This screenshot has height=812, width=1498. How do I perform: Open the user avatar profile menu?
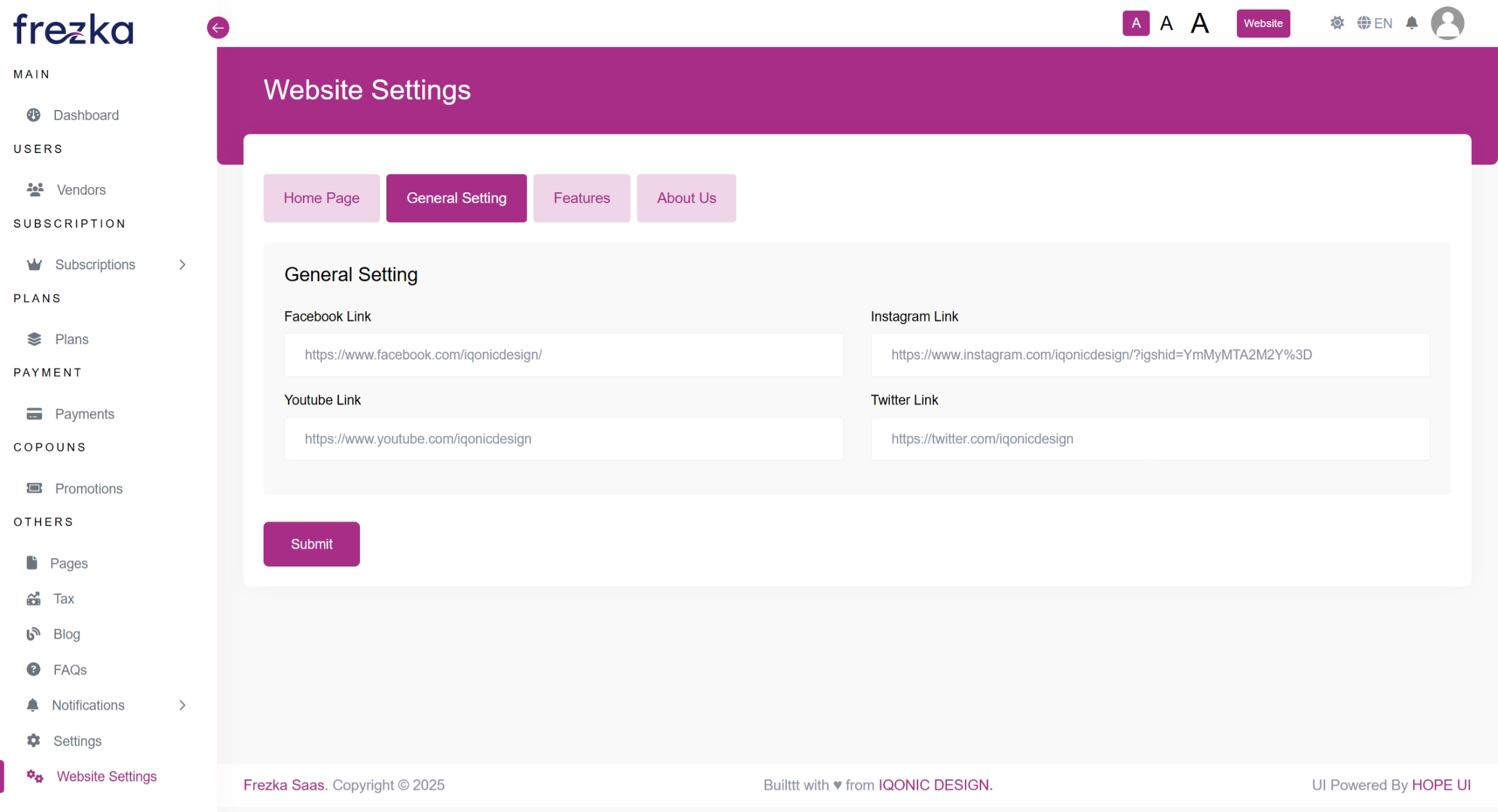point(1447,23)
